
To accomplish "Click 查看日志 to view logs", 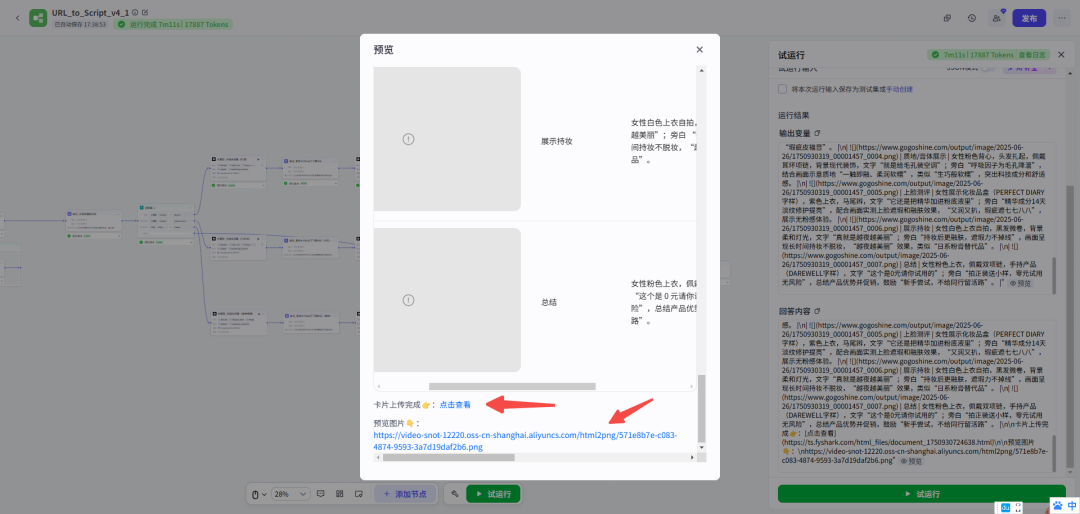I will (x=1032, y=55).
